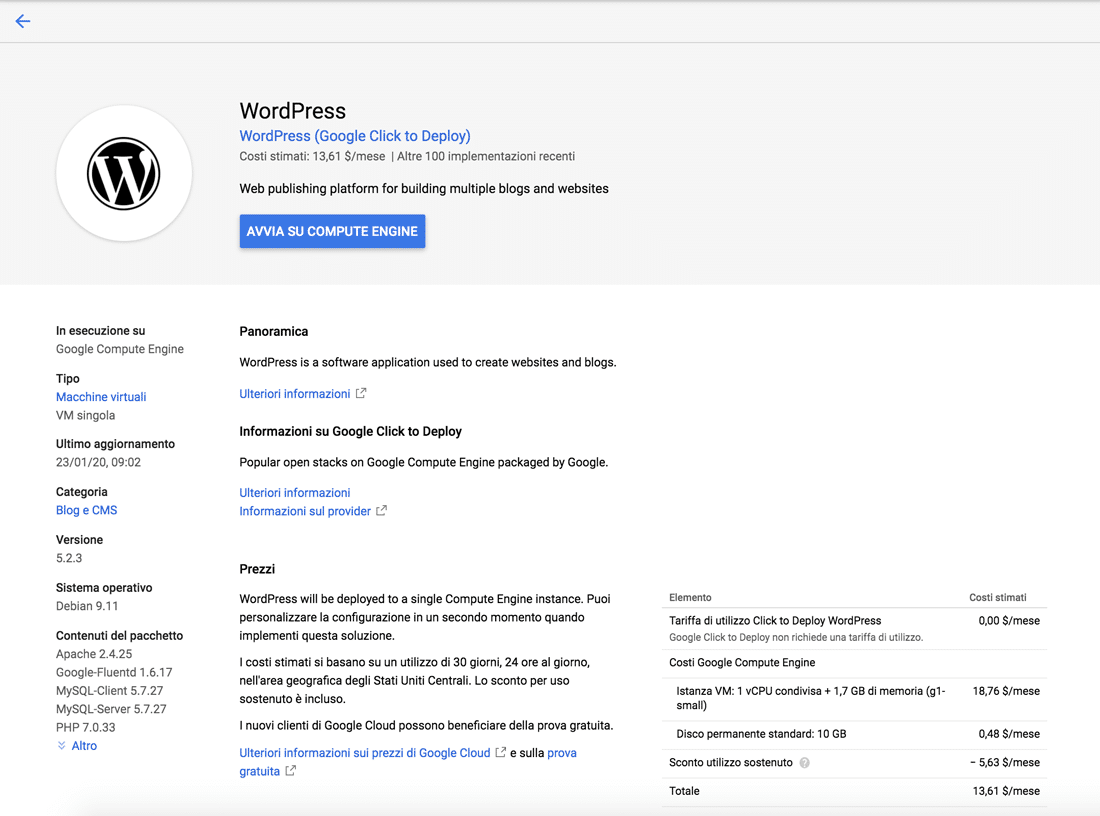The width and height of the screenshot is (1100, 816).
Task: Select the Istanza VM cost 18,76 $/mese
Action: tap(1006, 692)
